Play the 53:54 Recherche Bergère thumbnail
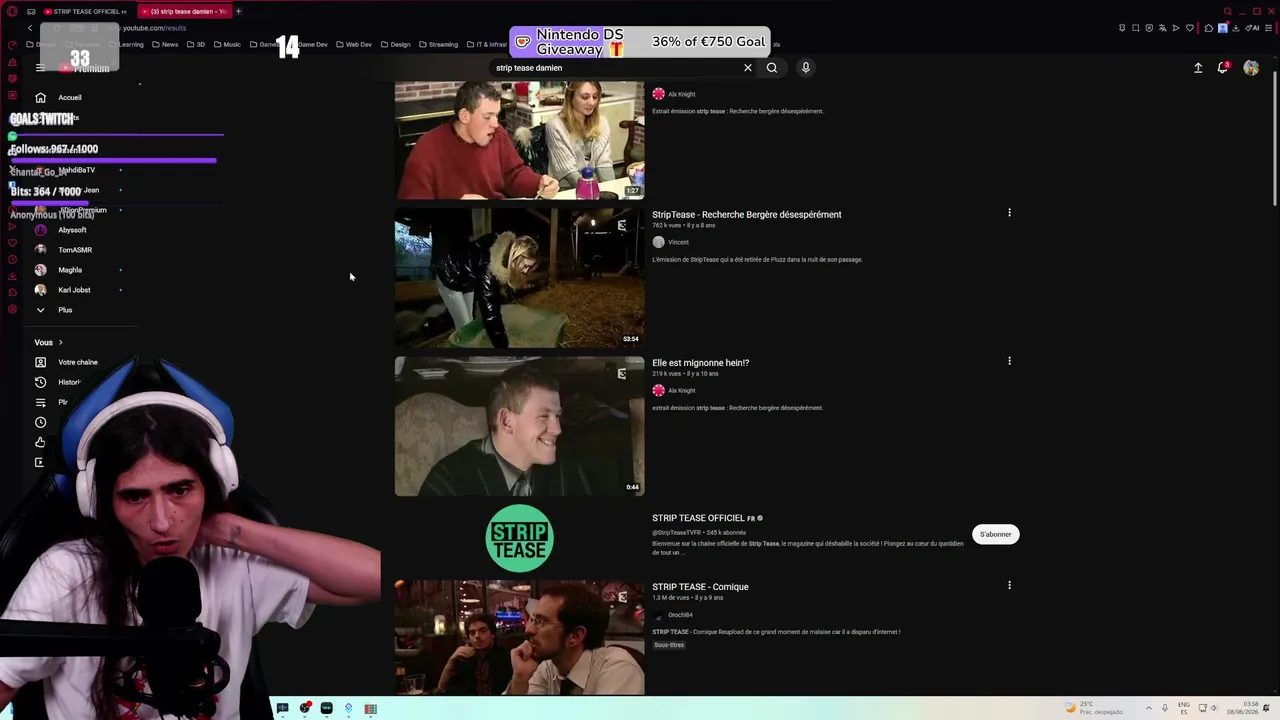 click(x=519, y=278)
